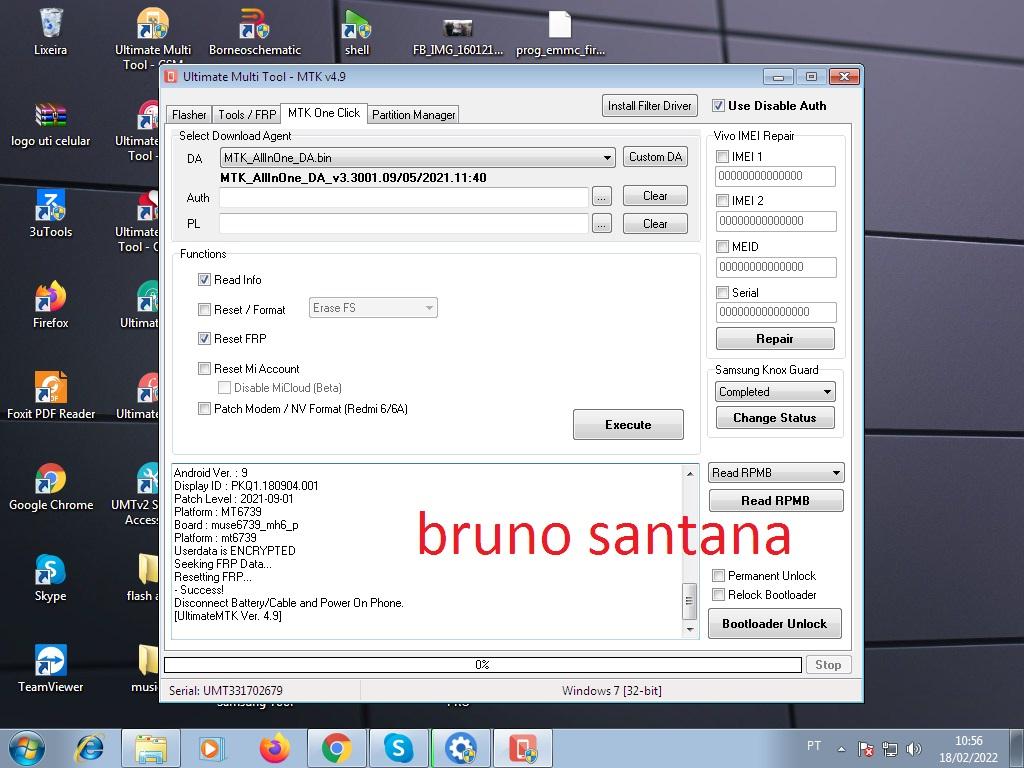Select the Google Chrome desktop shortcut
The width and height of the screenshot is (1024, 768).
[x=50, y=487]
